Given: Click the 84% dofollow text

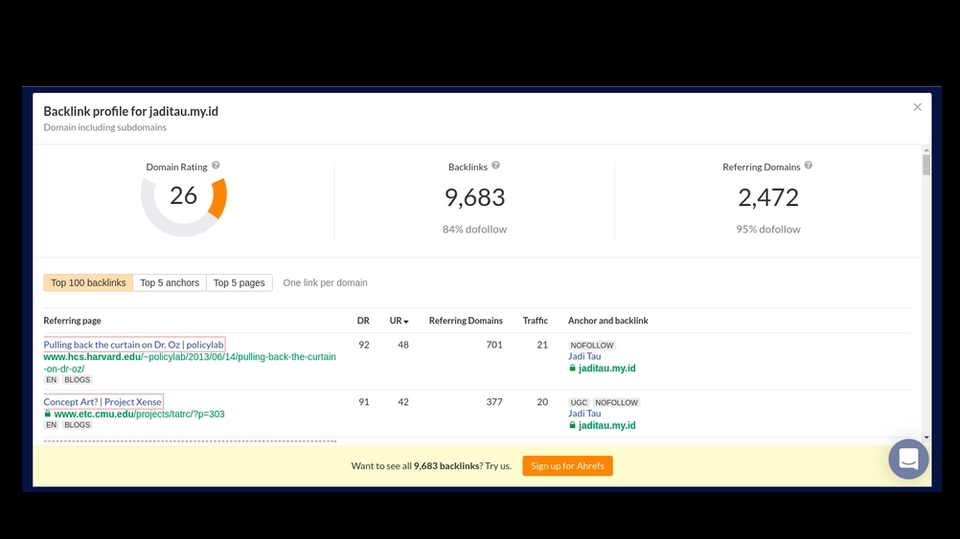Looking at the screenshot, I should coord(474,229).
